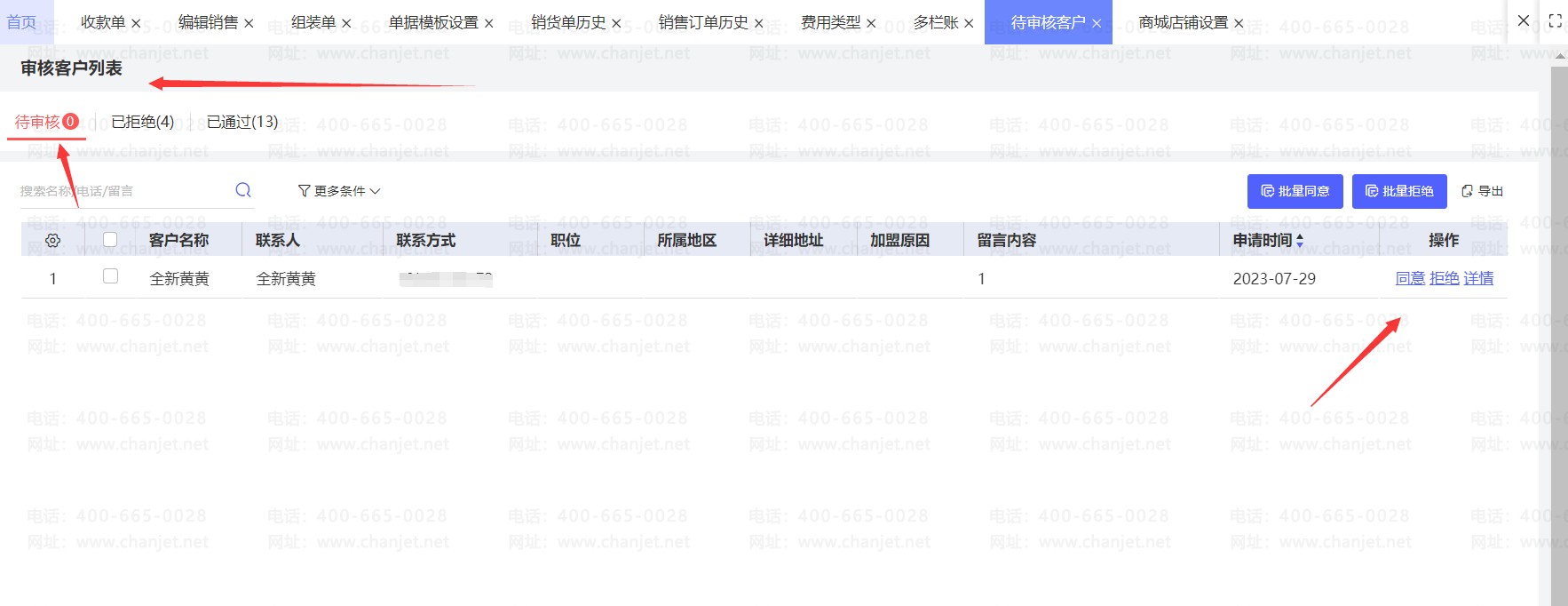Screen dimensions: 1568x606
Task: Click the 详细地址 column header
Action: [793, 240]
